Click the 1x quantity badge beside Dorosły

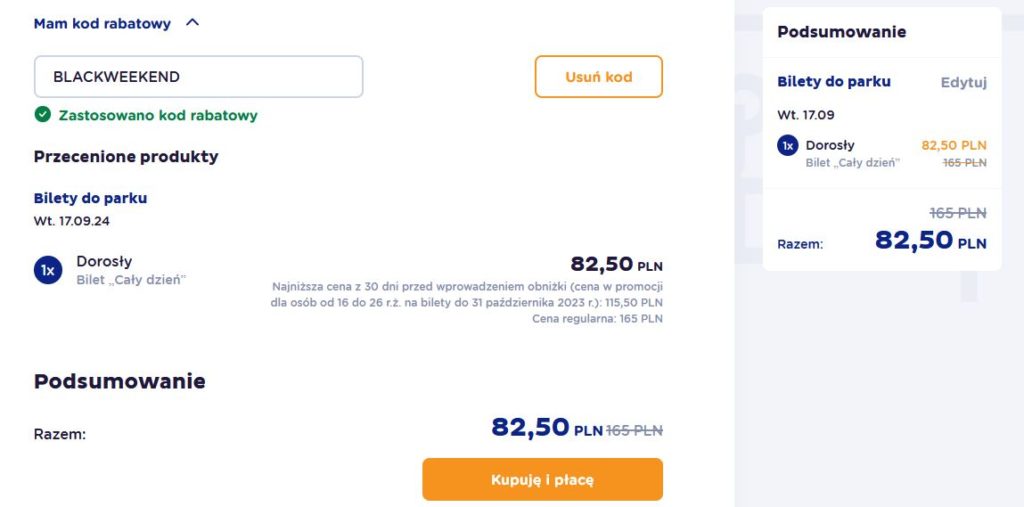pyautogui.click(x=48, y=270)
